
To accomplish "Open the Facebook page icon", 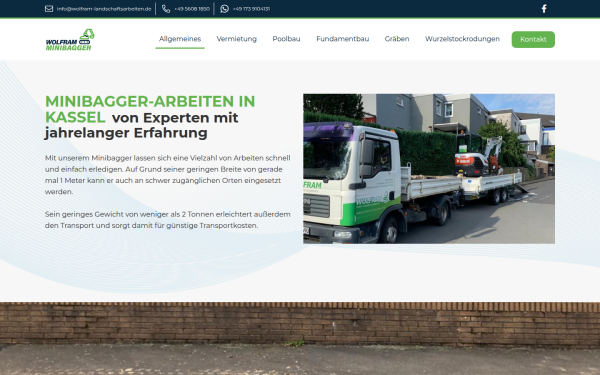I will [544, 8].
